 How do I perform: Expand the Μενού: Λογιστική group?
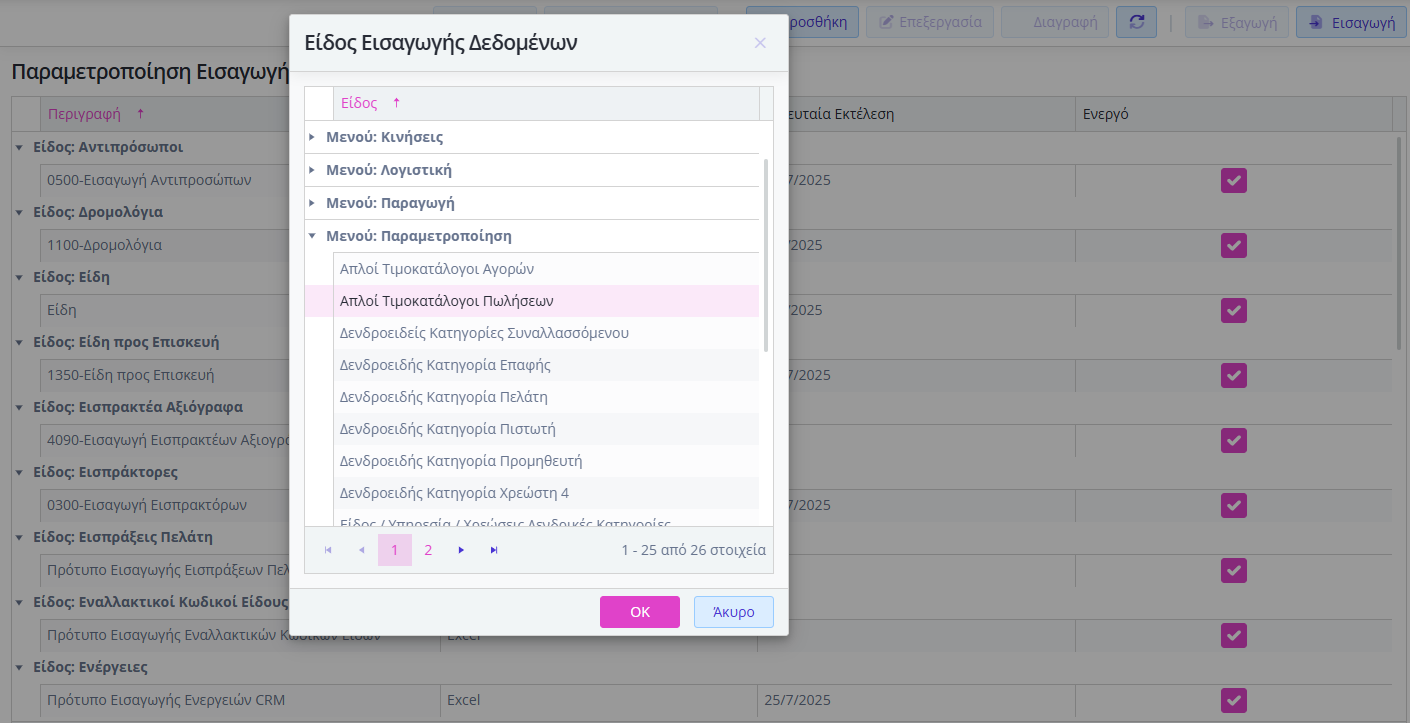pos(312,170)
